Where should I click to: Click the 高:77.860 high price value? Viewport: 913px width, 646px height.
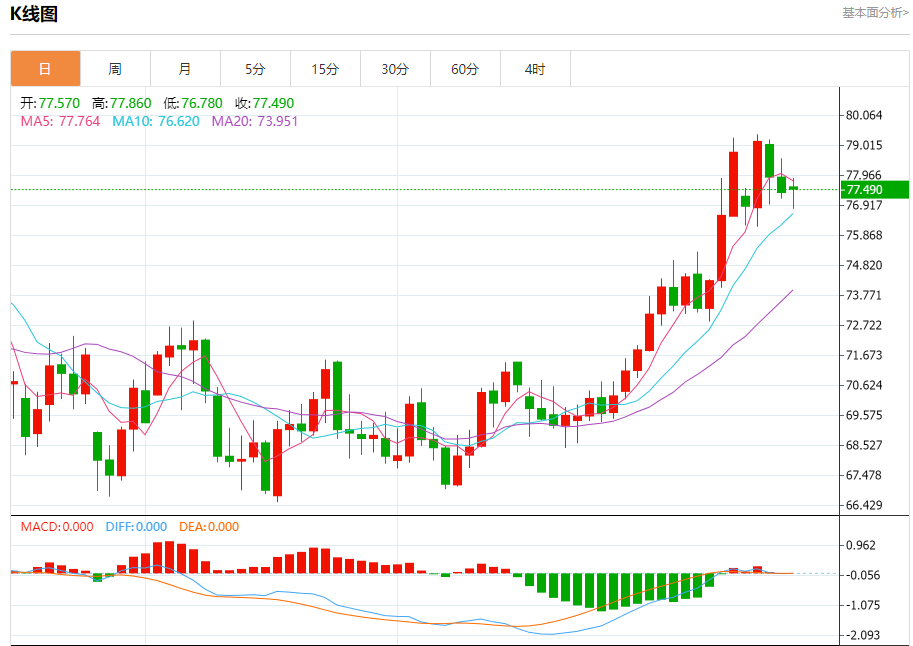(x=122, y=103)
